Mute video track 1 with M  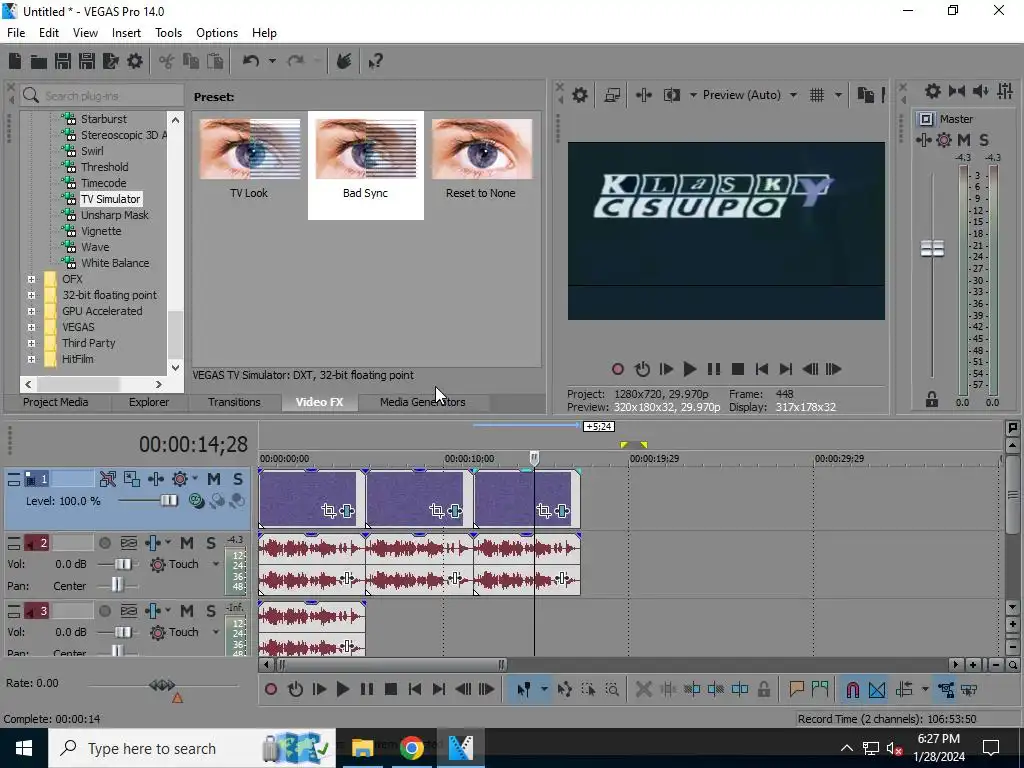tap(214, 479)
